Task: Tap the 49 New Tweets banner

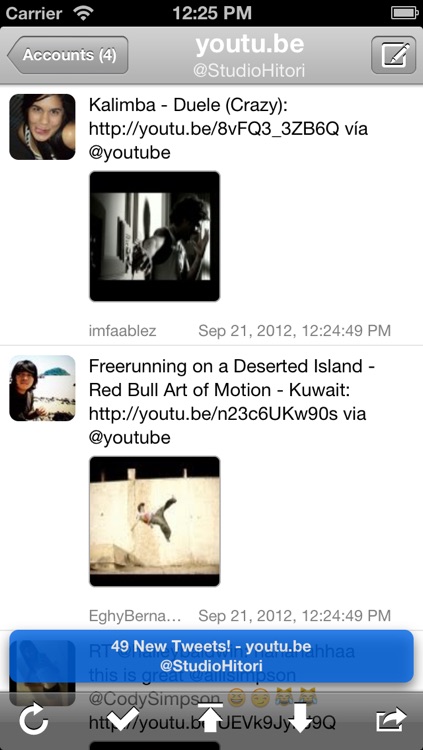Action: [x=212, y=656]
